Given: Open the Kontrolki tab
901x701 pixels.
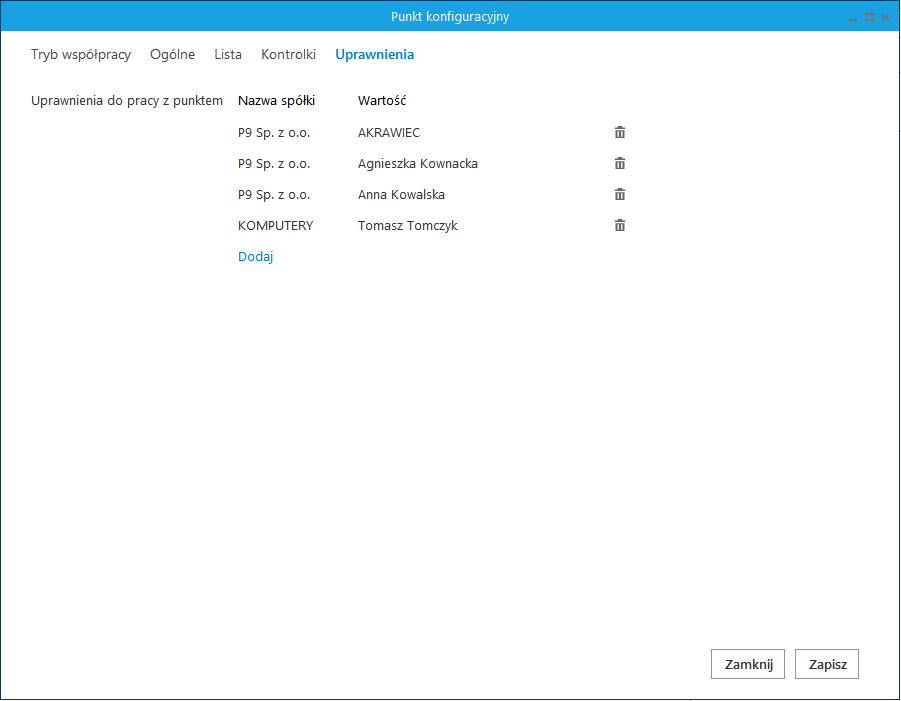Looking at the screenshot, I should (288, 55).
